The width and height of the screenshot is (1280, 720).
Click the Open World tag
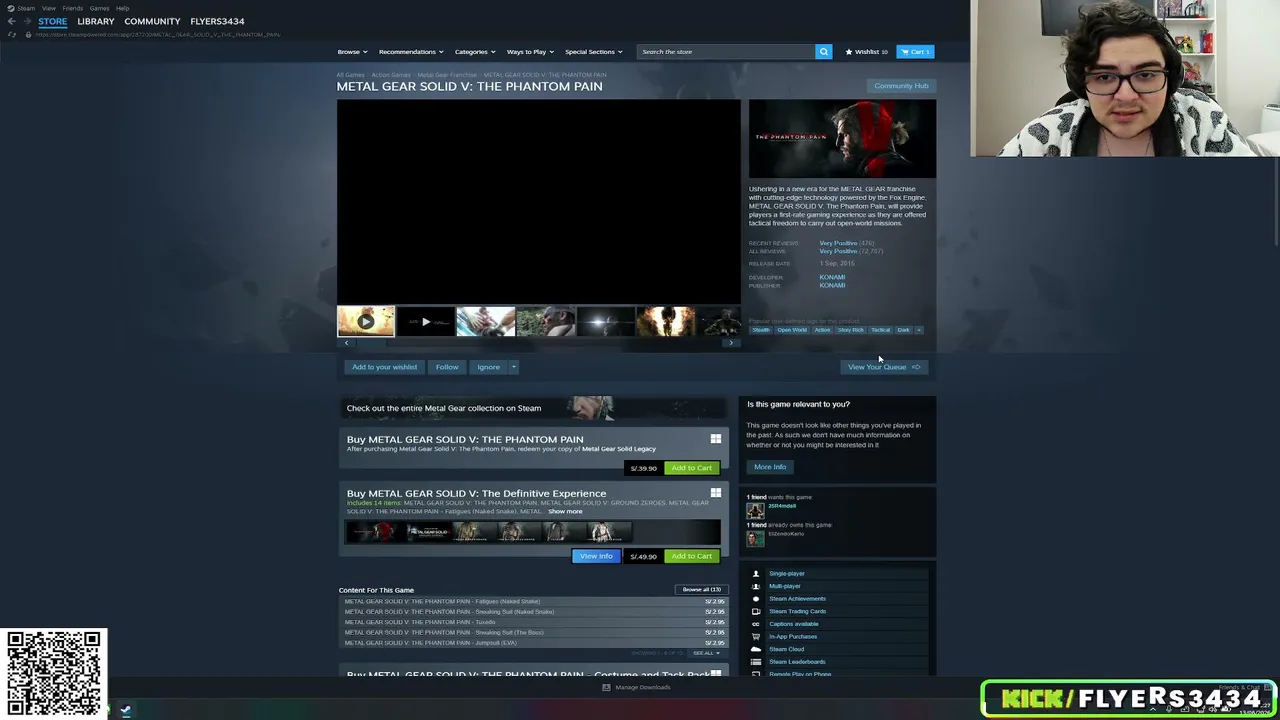point(792,330)
